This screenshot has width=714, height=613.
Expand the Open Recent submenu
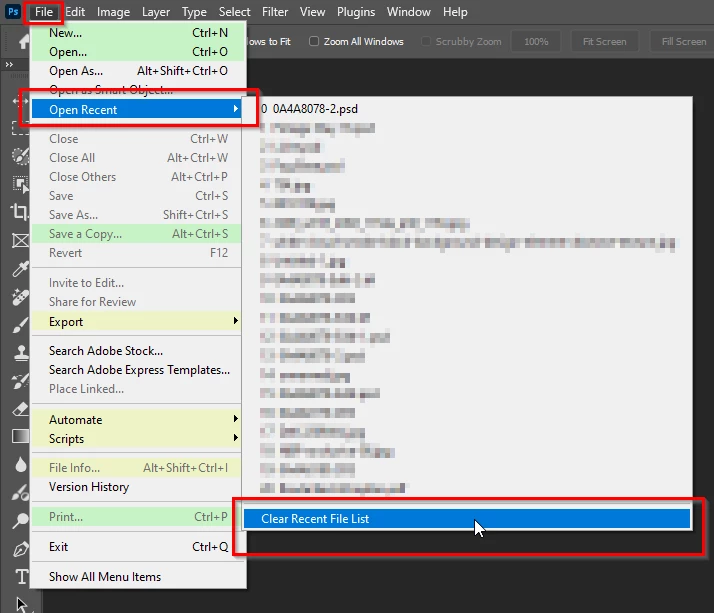pos(136,110)
